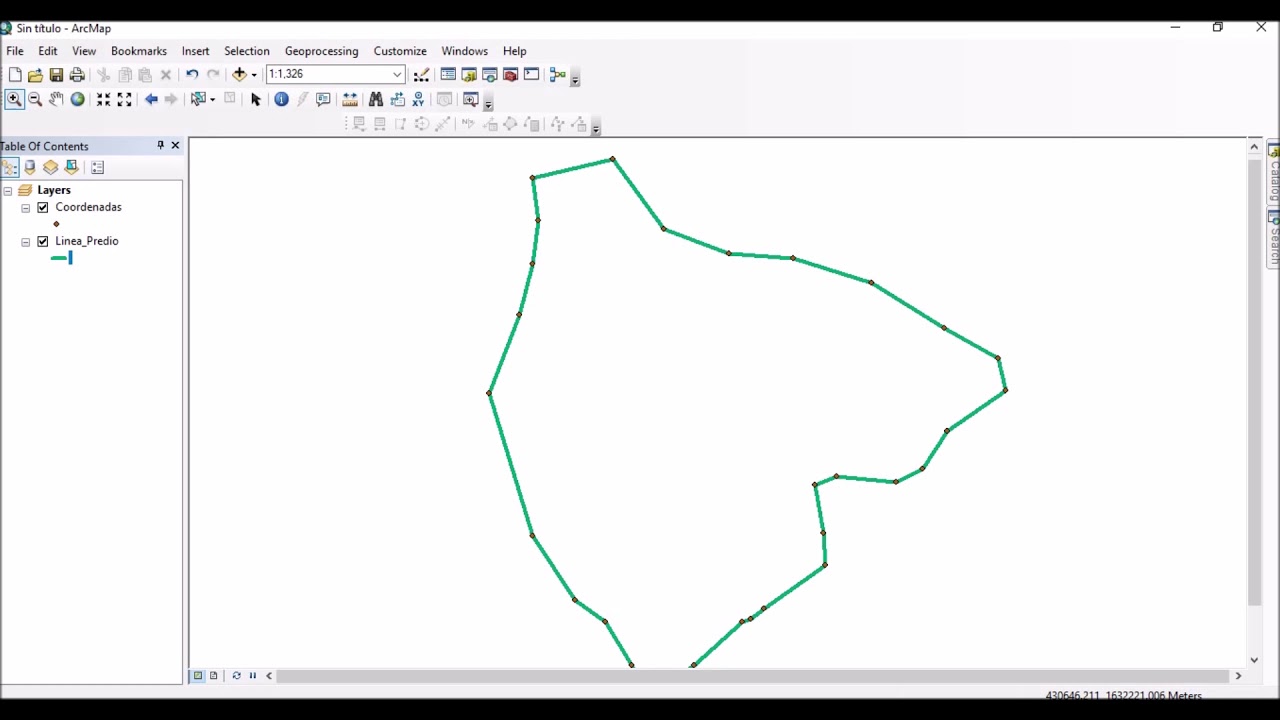Print the map
The height and width of the screenshot is (720, 1280).
77,75
